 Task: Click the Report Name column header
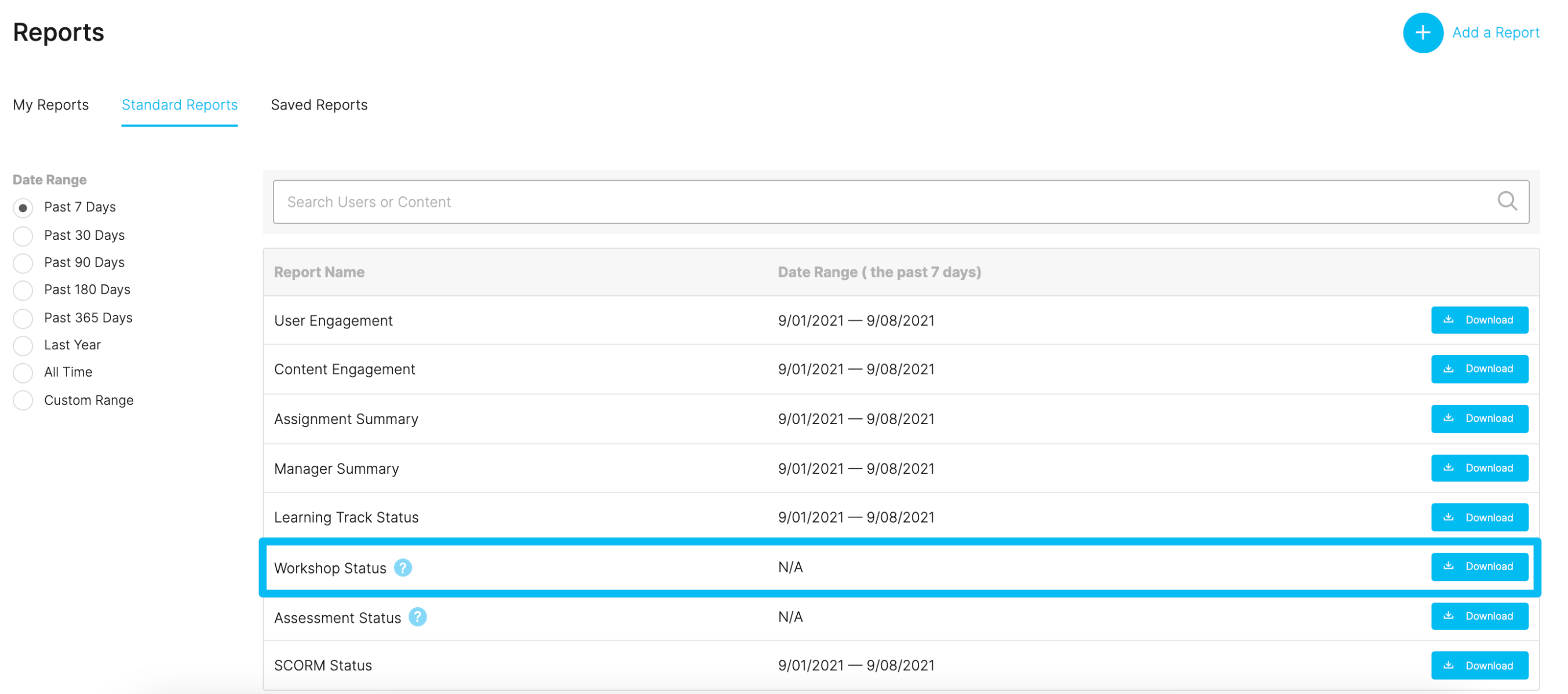(319, 272)
